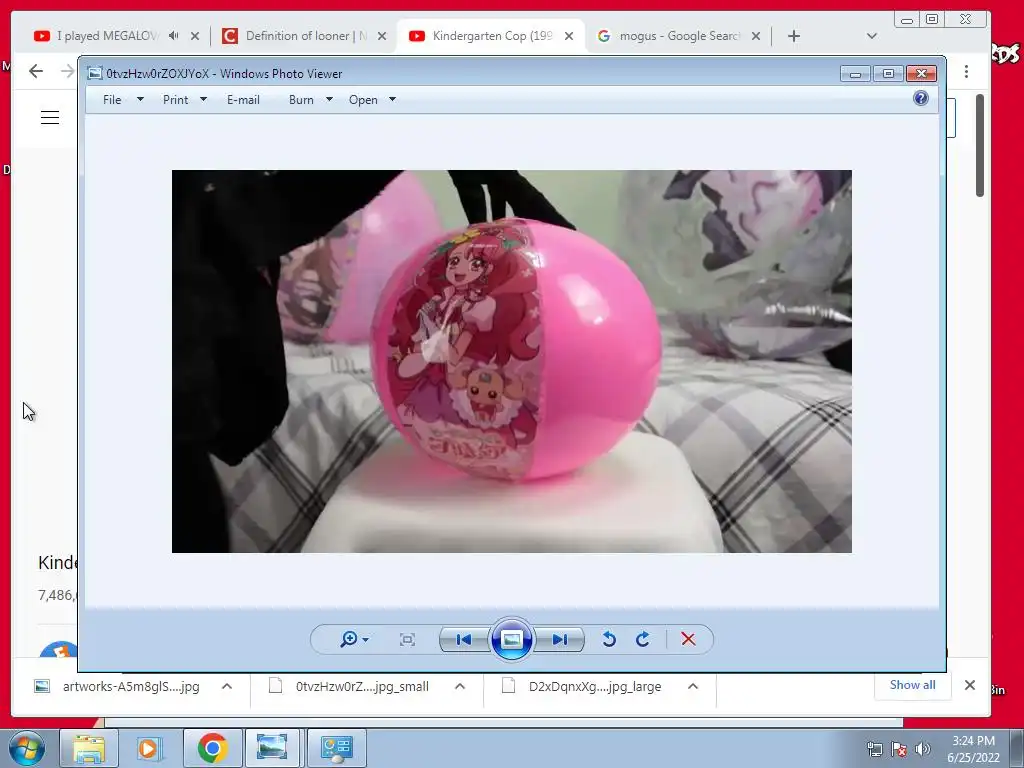The image size is (1024, 768).
Task: Expand options for artworks-A5m8glS download
Action: tap(227, 686)
